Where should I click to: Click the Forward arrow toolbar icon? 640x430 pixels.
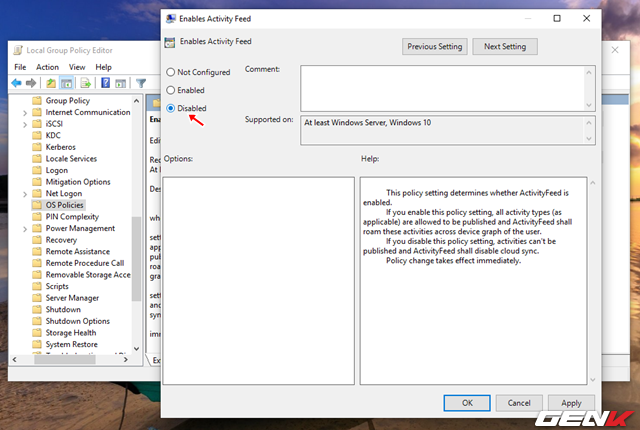33,83
